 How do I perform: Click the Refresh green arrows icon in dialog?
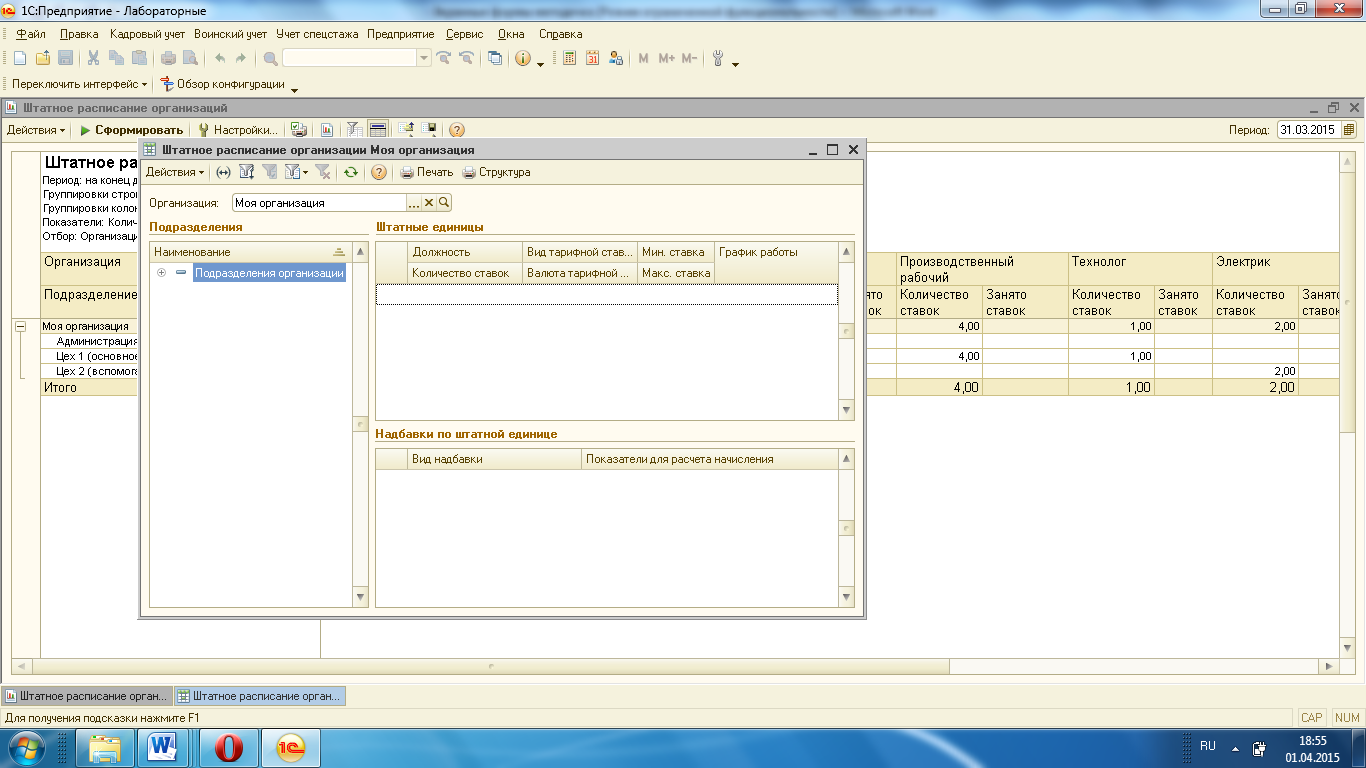351,172
